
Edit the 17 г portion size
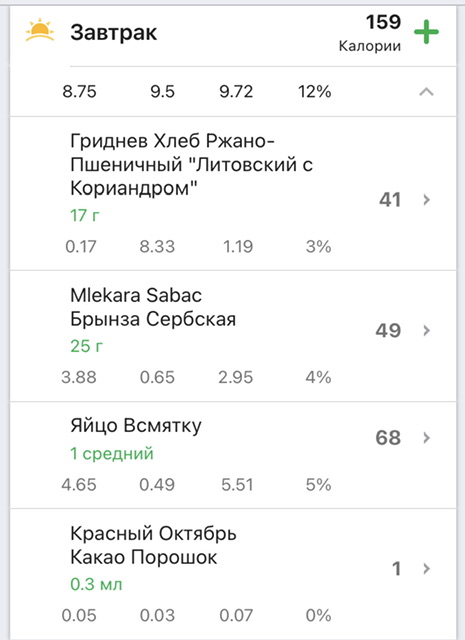click(85, 215)
